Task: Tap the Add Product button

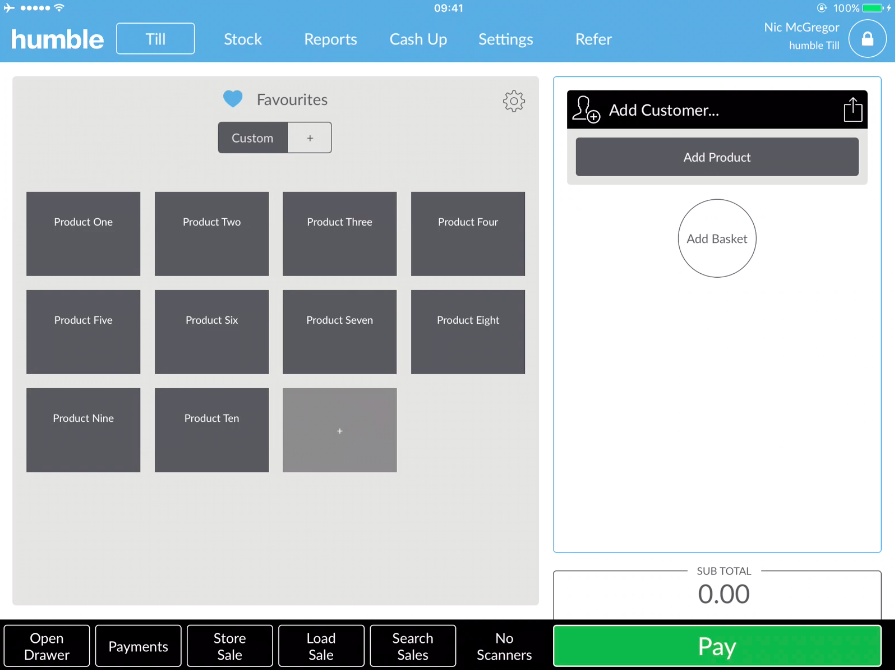Action: [717, 157]
